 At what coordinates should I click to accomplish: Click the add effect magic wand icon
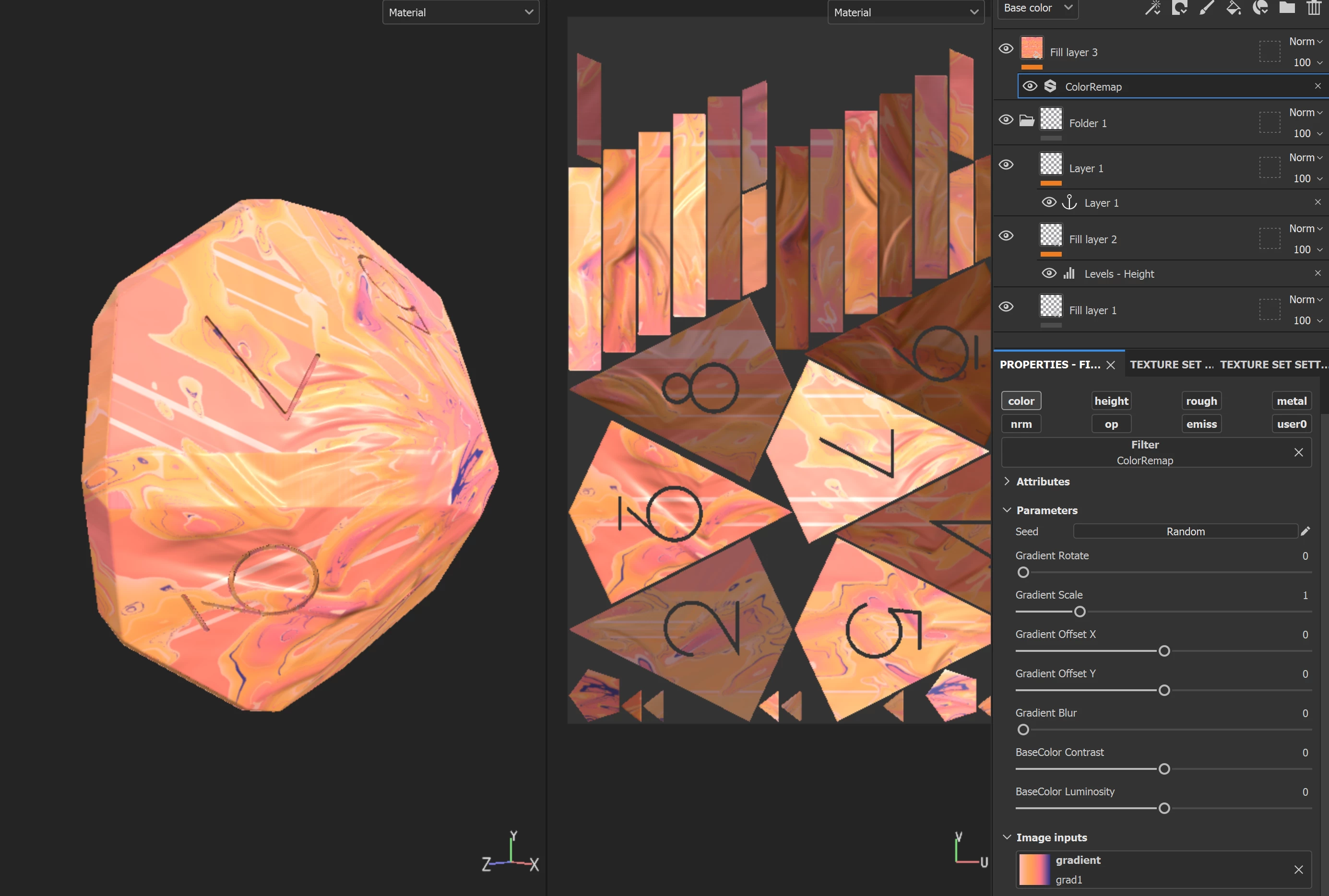coord(1152,8)
